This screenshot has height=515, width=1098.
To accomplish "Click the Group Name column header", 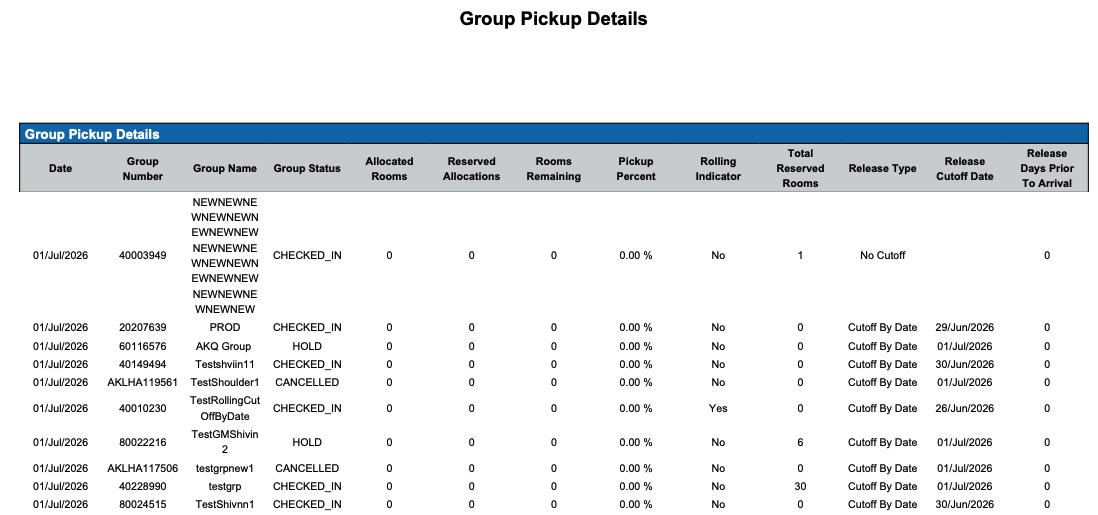I will pyautogui.click(x=225, y=168).
